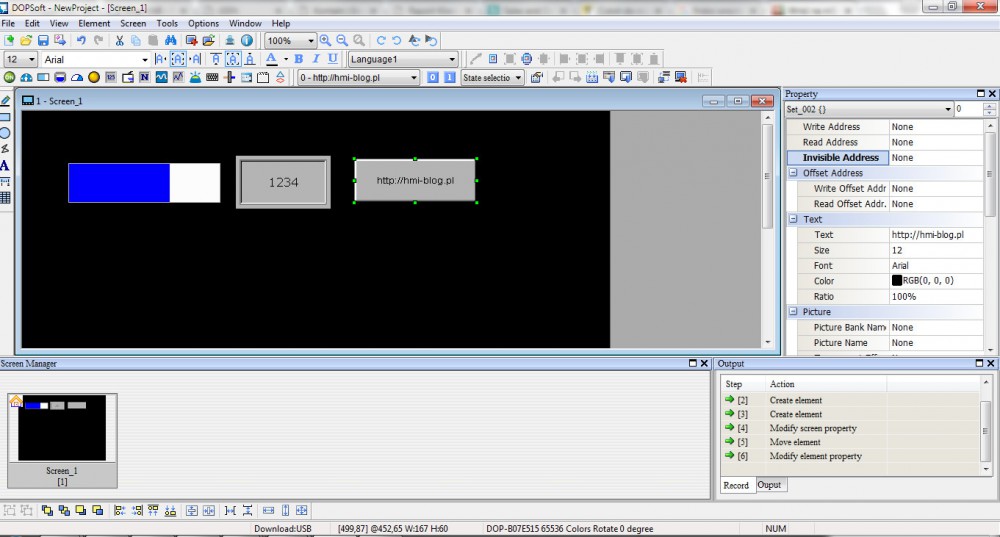1000x537 pixels.
Task: Open the Language1 dropdown
Action: point(402,60)
